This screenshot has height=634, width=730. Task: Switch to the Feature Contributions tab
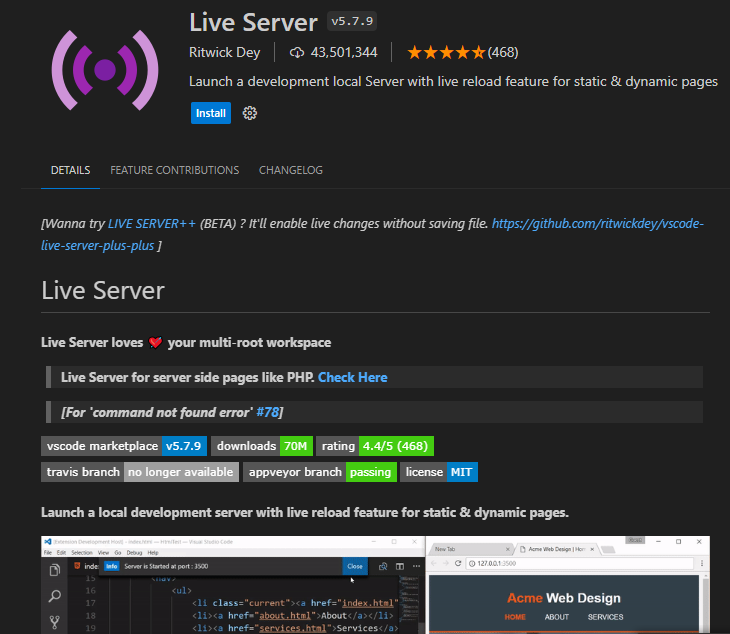(x=175, y=170)
